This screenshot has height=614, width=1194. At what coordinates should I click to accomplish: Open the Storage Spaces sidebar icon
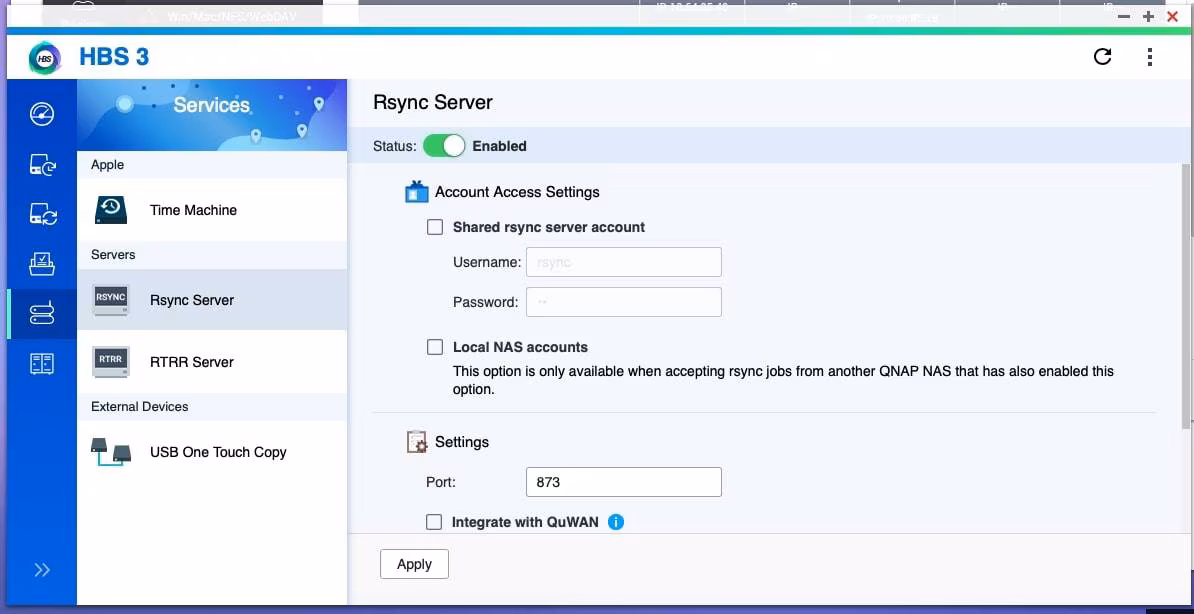click(42, 363)
